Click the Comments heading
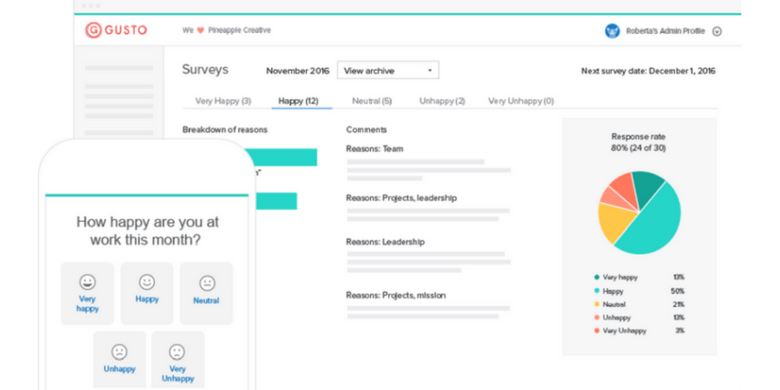Viewport: 780px width, 390px height. [x=367, y=129]
